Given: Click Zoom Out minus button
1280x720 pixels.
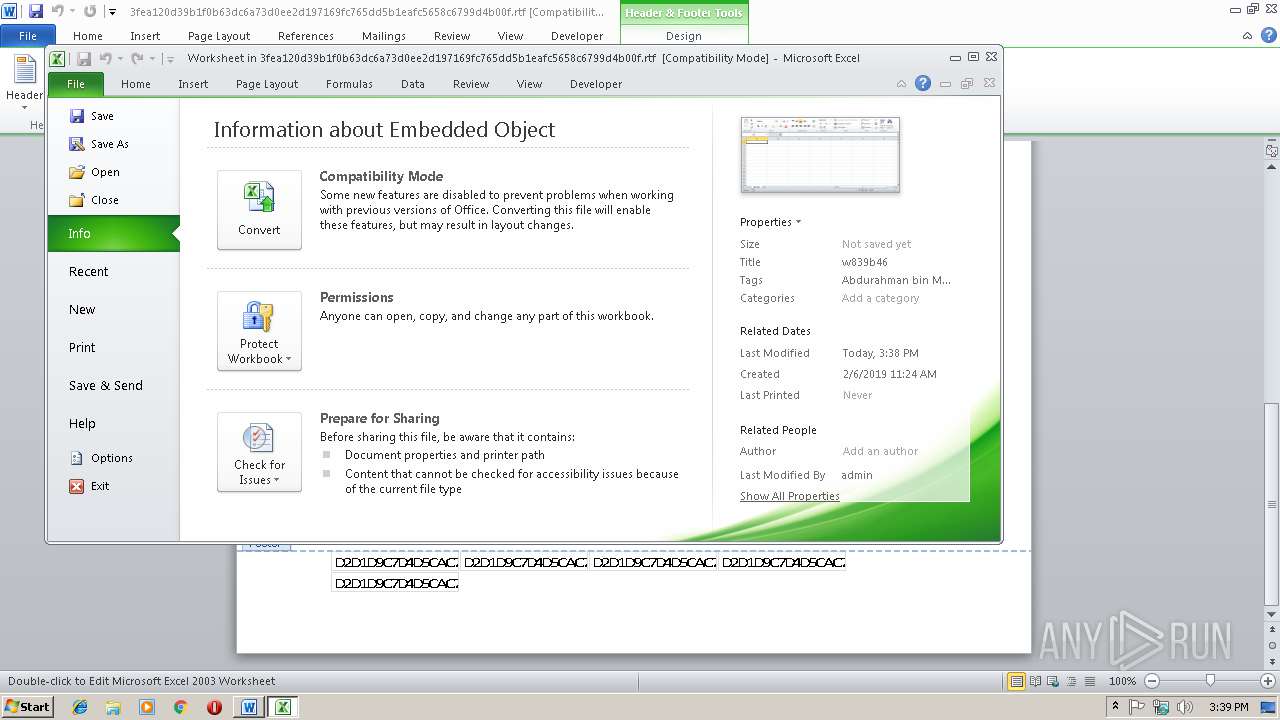Looking at the screenshot, I should point(1151,681).
